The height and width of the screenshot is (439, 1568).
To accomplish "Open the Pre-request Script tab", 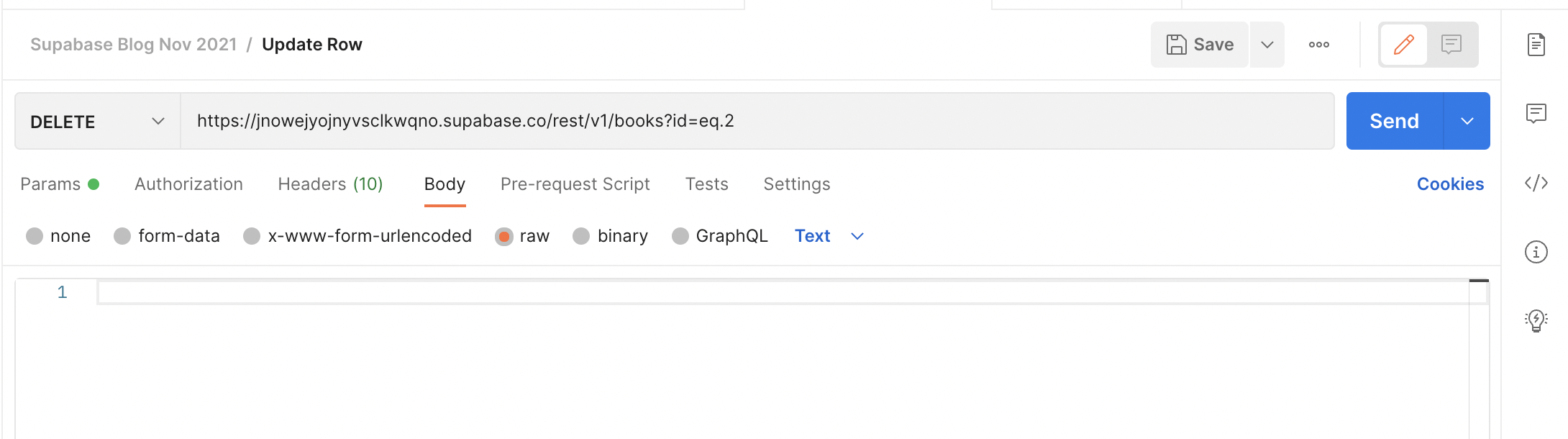I will (x=575, y=184).
